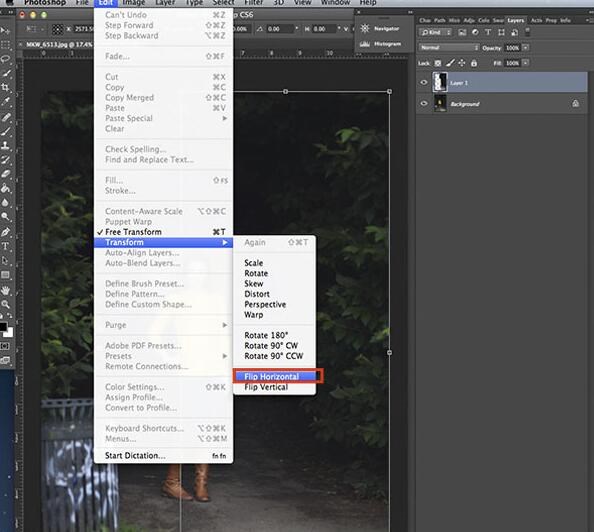Select the Clone Stamp tool
The height and width of the screenshot is (532, 594).
pyautogui.click(x=5, y=146)
